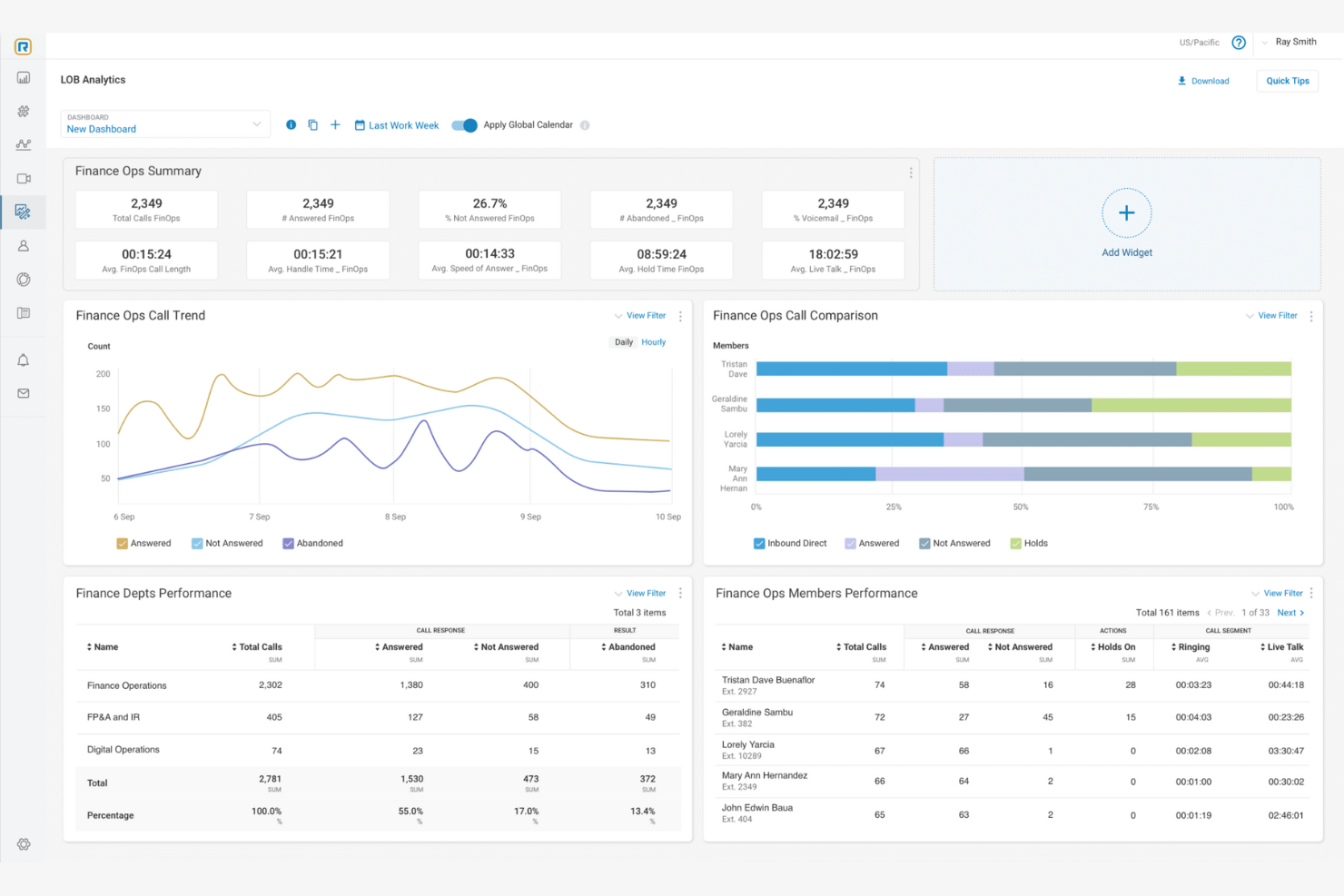Open the settings gear at sidebar bottom
The image size is (1344, 896).
(x=24, y=844)
